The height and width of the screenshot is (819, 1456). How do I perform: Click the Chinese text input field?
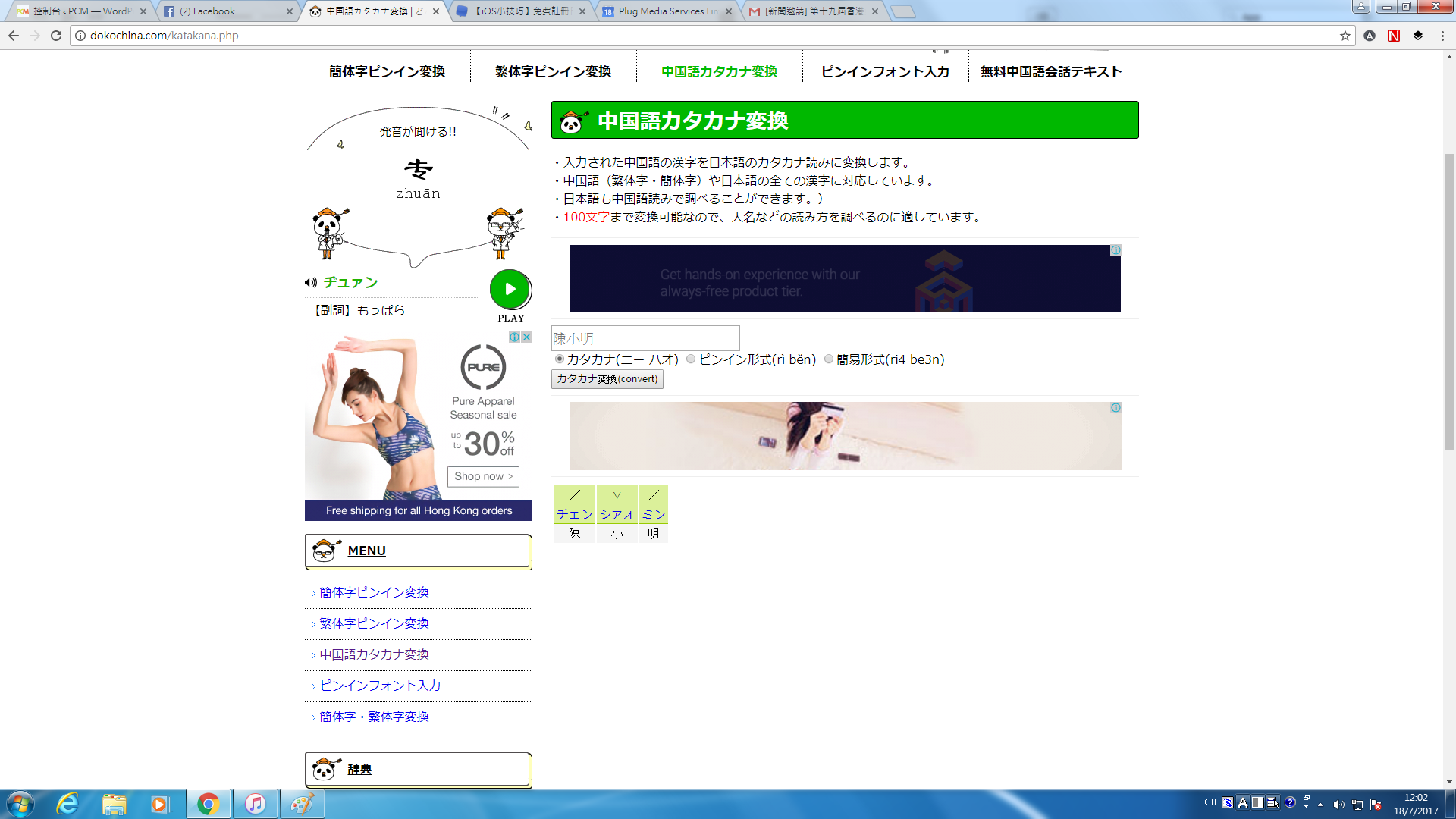645,338
